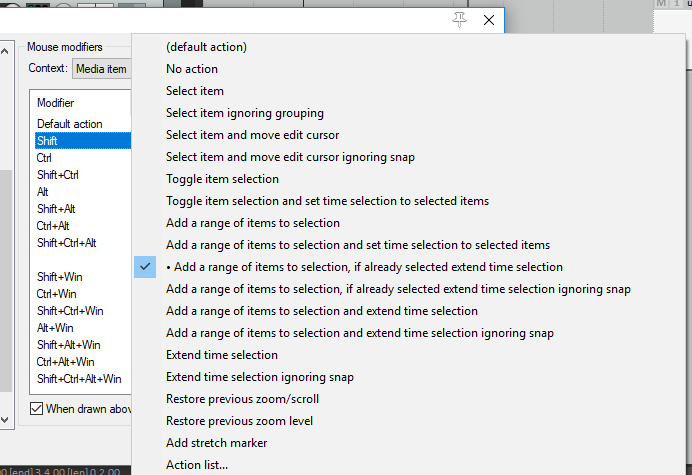Select 'Toggle item selection' menu entry

click(222, 179)
